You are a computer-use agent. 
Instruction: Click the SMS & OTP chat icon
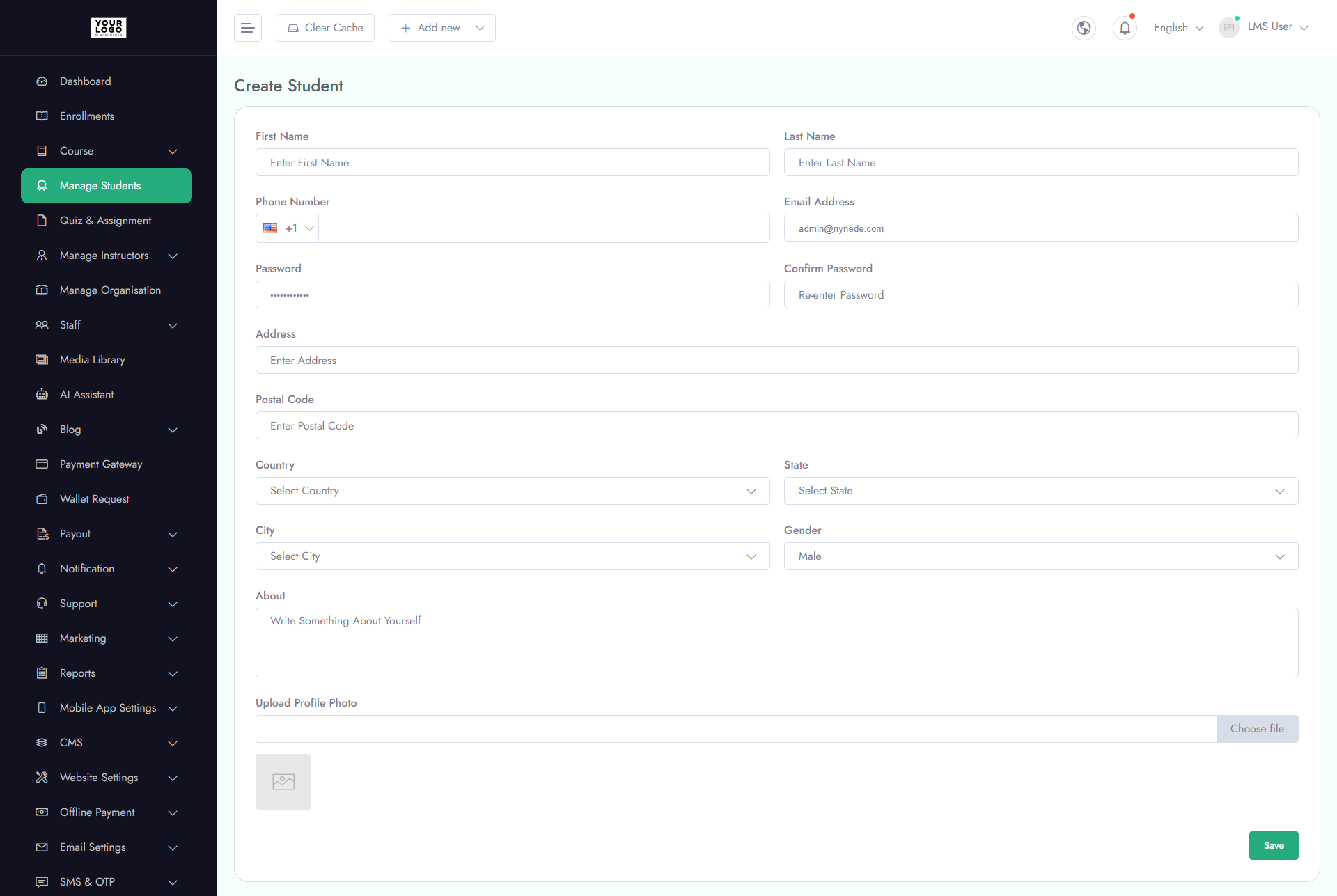[42, 882]
